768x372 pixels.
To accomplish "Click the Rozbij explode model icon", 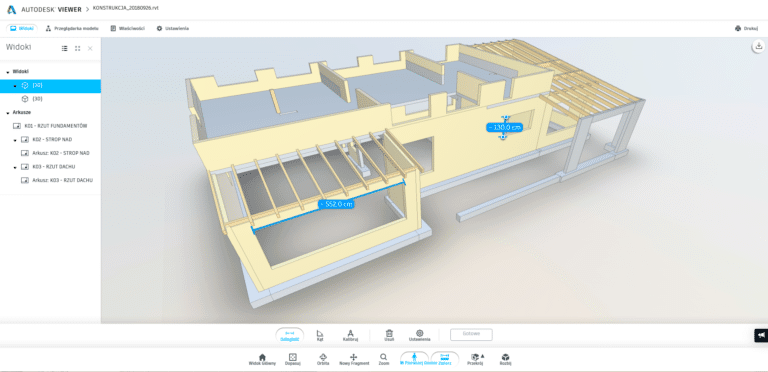I will (505, 359).
